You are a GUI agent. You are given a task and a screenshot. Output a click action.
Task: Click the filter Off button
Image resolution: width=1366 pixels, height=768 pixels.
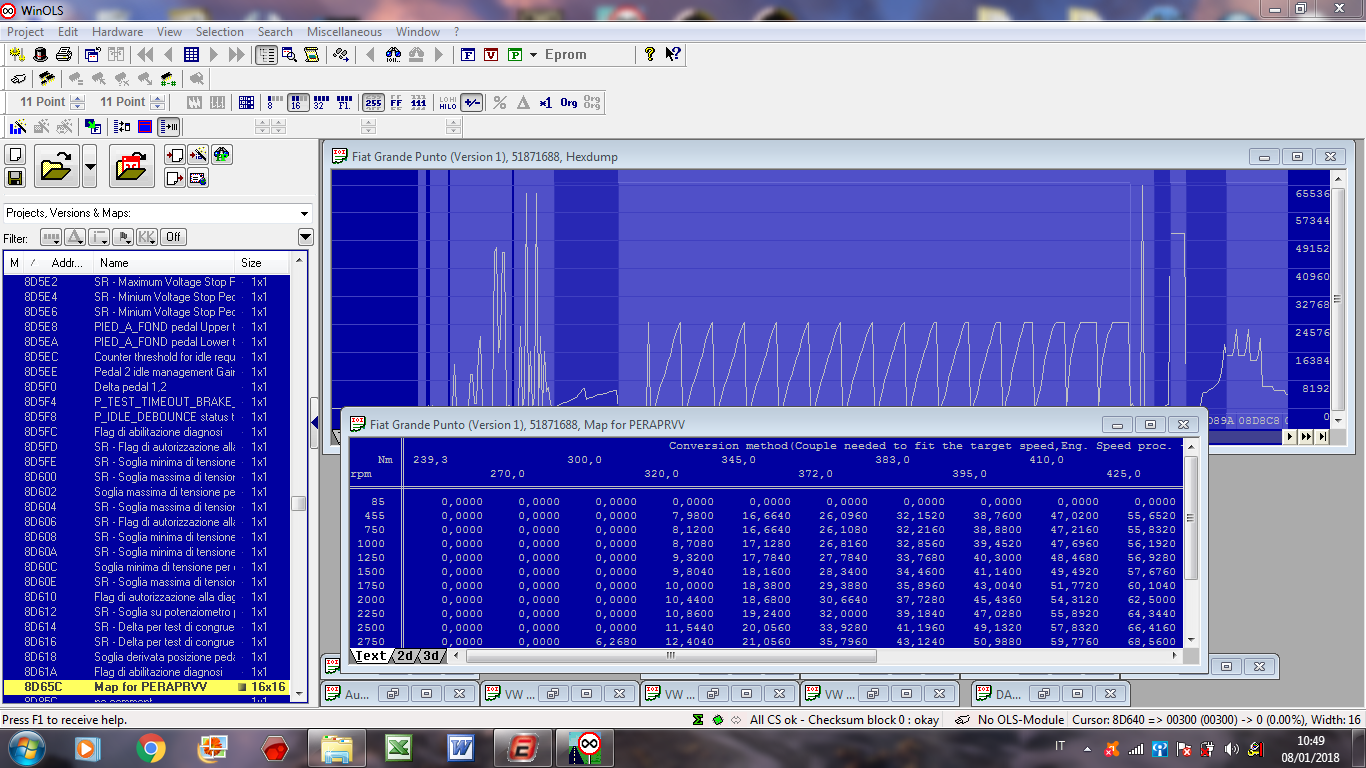173,237
